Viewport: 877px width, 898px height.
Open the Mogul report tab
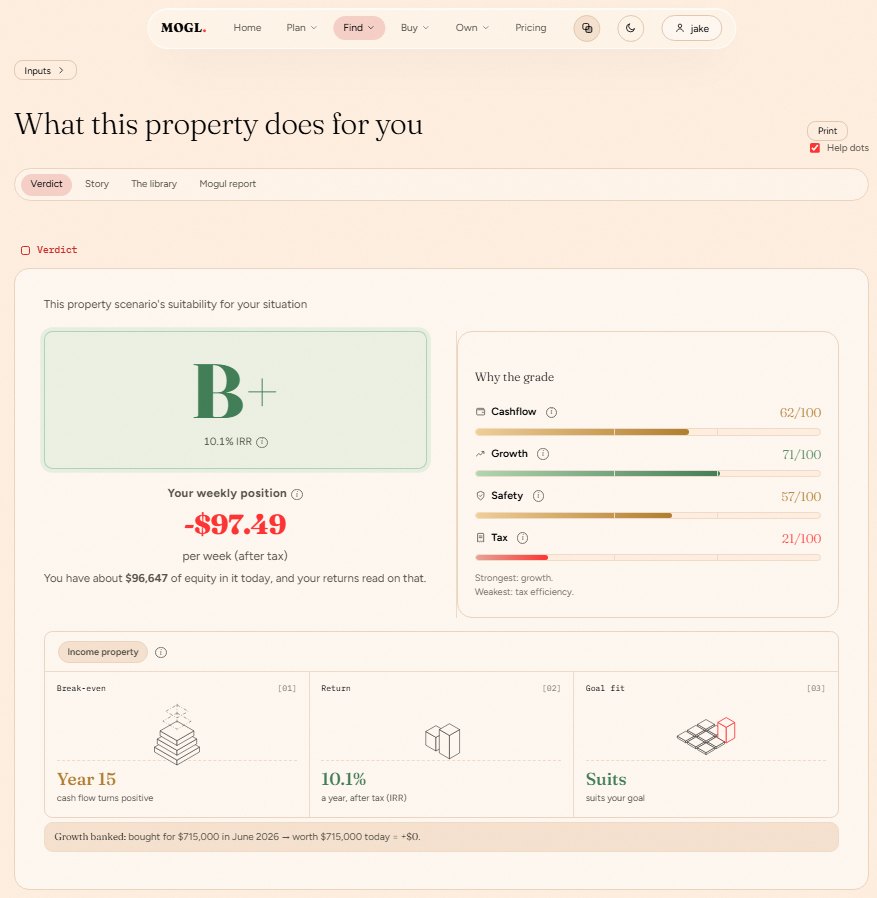tap(227, 184)
